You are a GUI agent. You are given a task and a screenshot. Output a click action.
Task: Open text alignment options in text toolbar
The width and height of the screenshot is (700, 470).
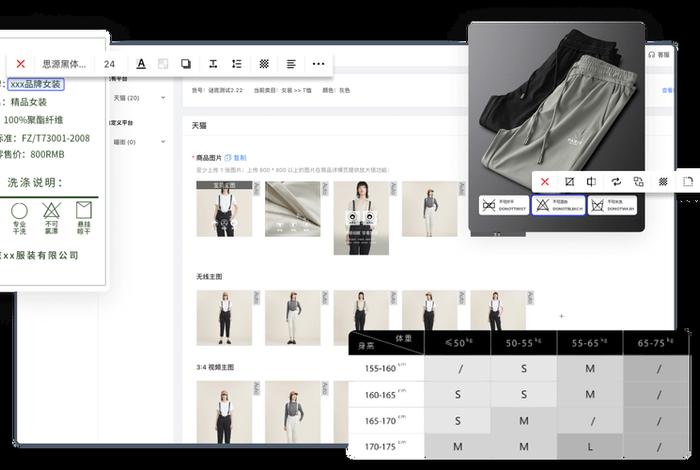(291, 64)
